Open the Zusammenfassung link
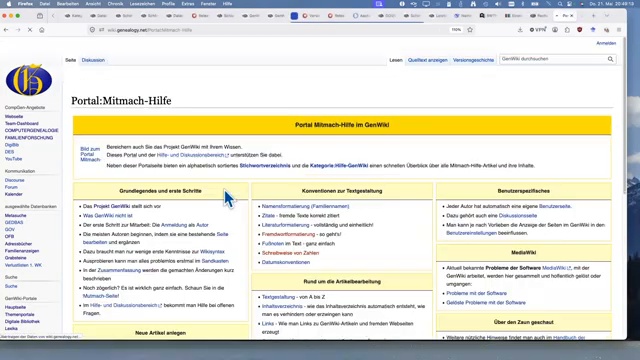Image resolution: width=640 pixels, height=360 pixels. [119, 270]
